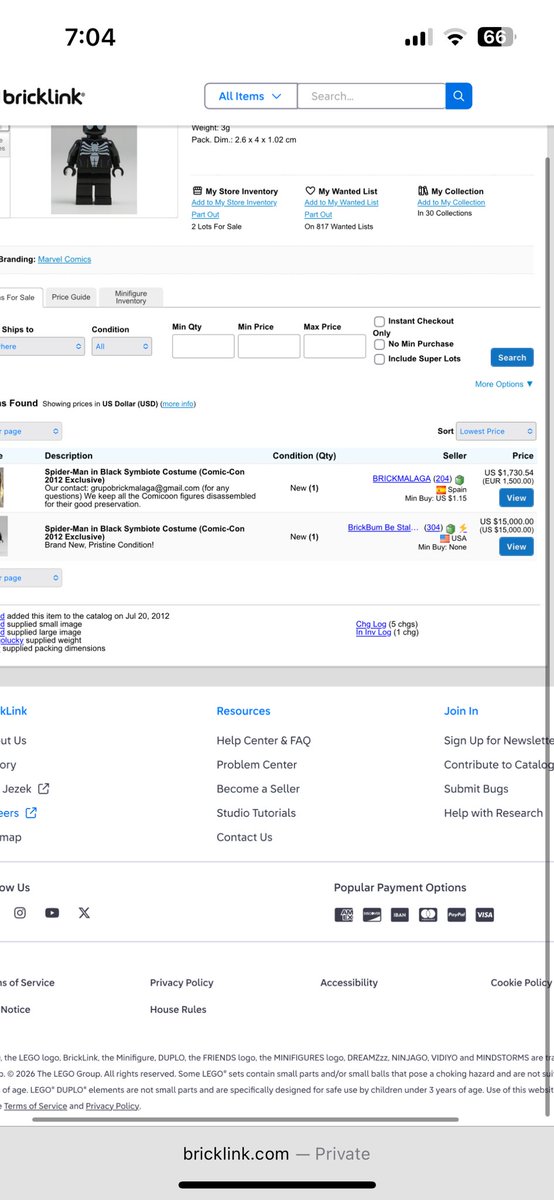Click the IBAN payment icon
Image resolution: width=554 pixels, height=1200 pixels.
tap(400, 915)
